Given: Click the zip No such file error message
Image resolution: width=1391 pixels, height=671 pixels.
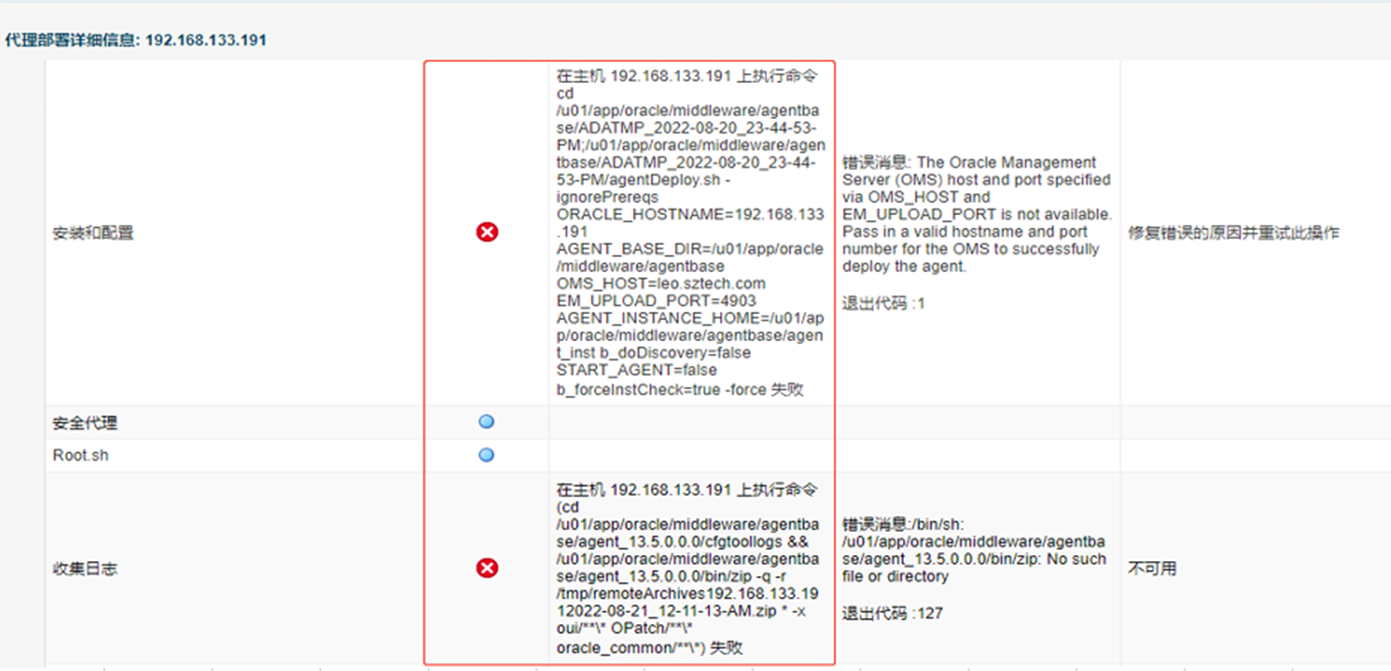Looking at the screenshot, I should tap(974, 550).
